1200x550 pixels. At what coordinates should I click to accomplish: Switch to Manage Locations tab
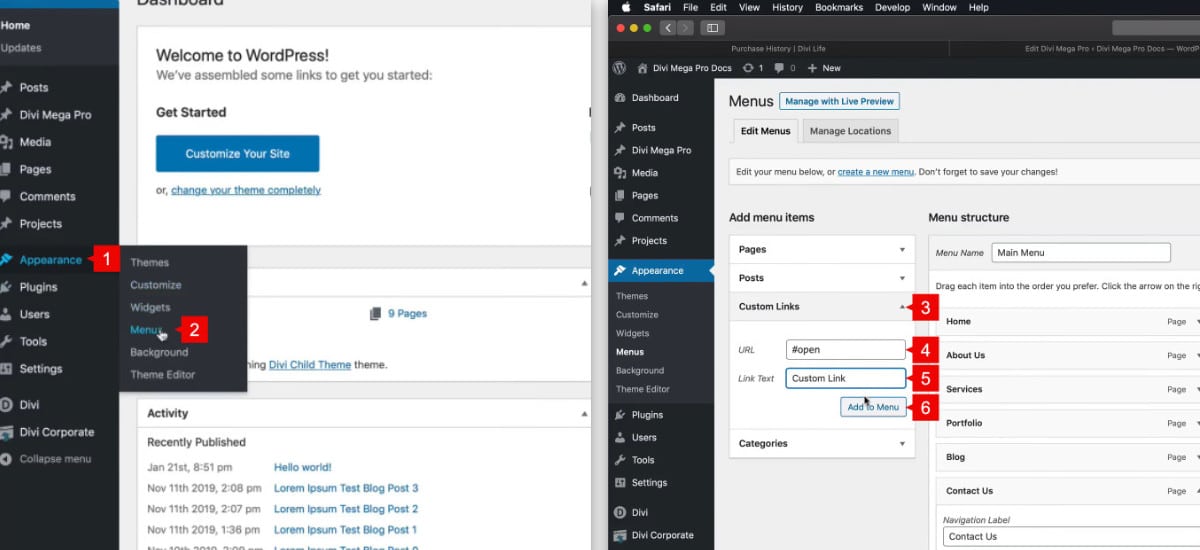click(849, 131)
